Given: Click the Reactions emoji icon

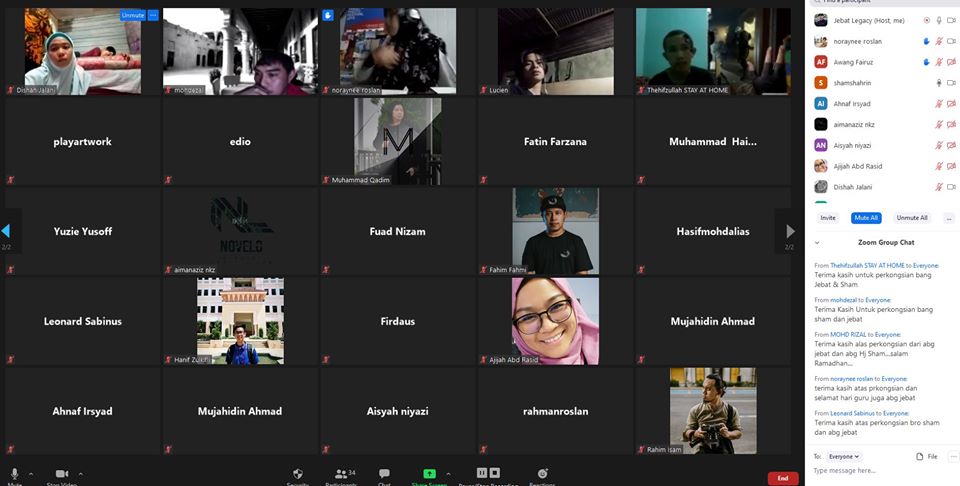Looking at the screenshot, I should pyautogui.click(x=542, y=473).
